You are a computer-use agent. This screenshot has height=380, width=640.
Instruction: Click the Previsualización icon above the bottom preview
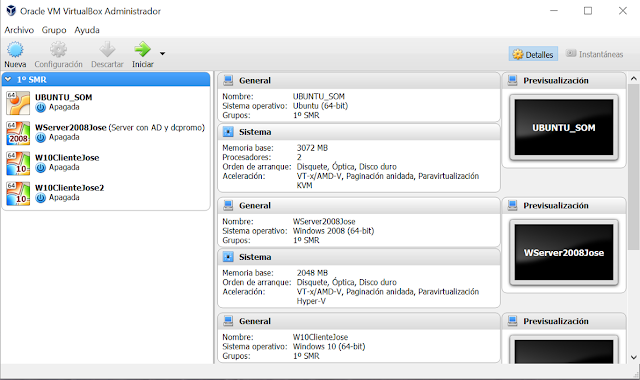click(x=512, y=321)
